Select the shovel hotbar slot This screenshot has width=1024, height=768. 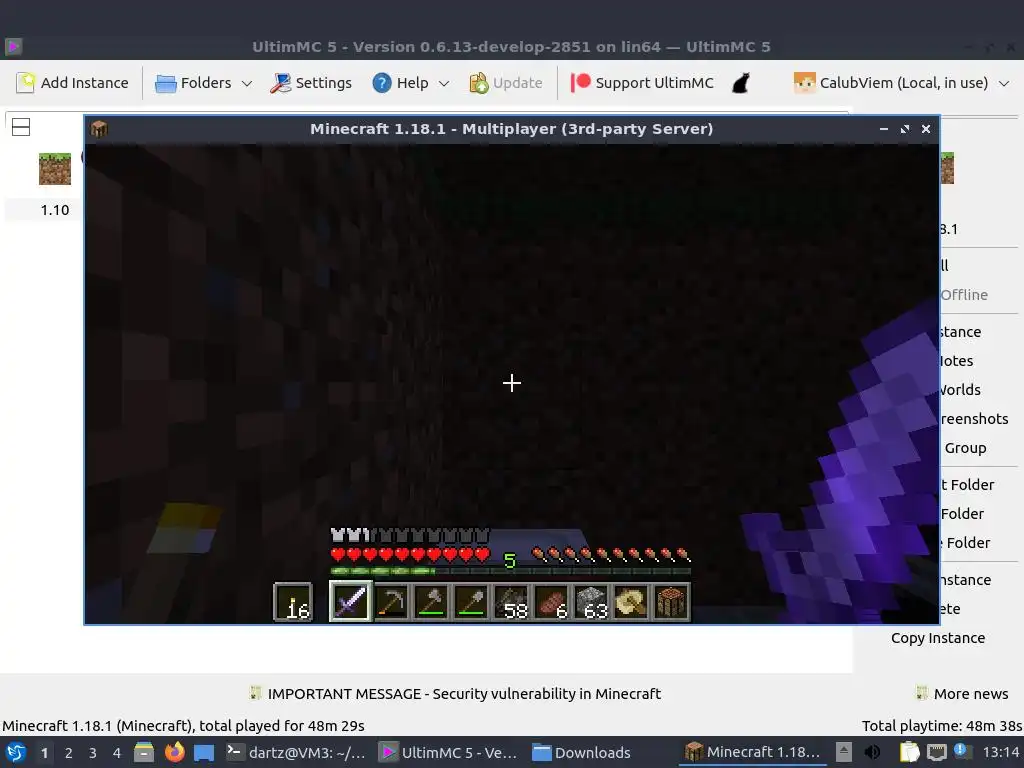(471, 601)
